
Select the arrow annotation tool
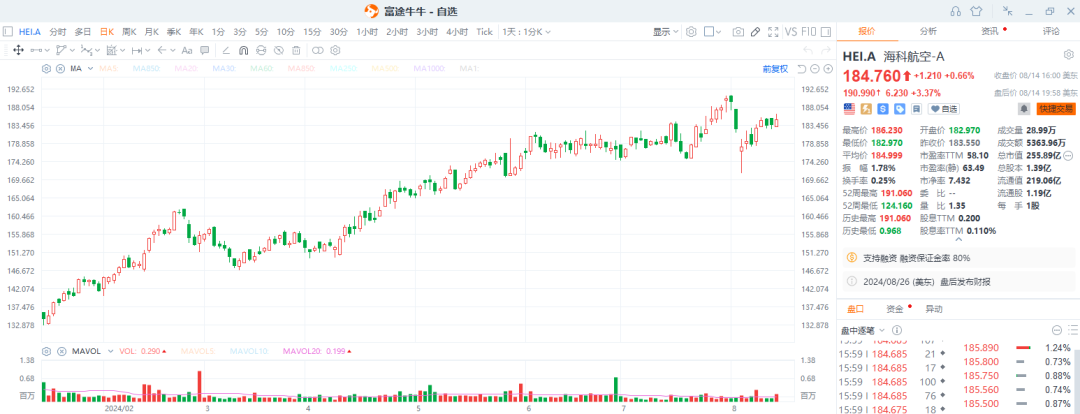tap(161, 50)
